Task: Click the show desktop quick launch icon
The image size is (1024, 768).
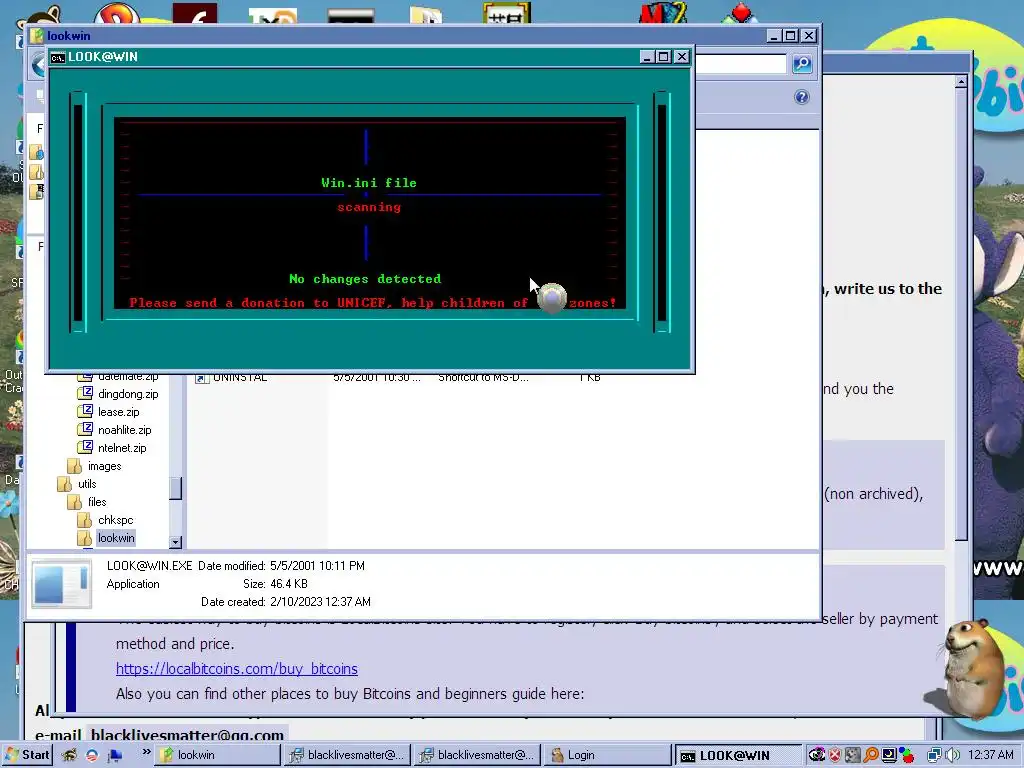Action: coord(114,756)
